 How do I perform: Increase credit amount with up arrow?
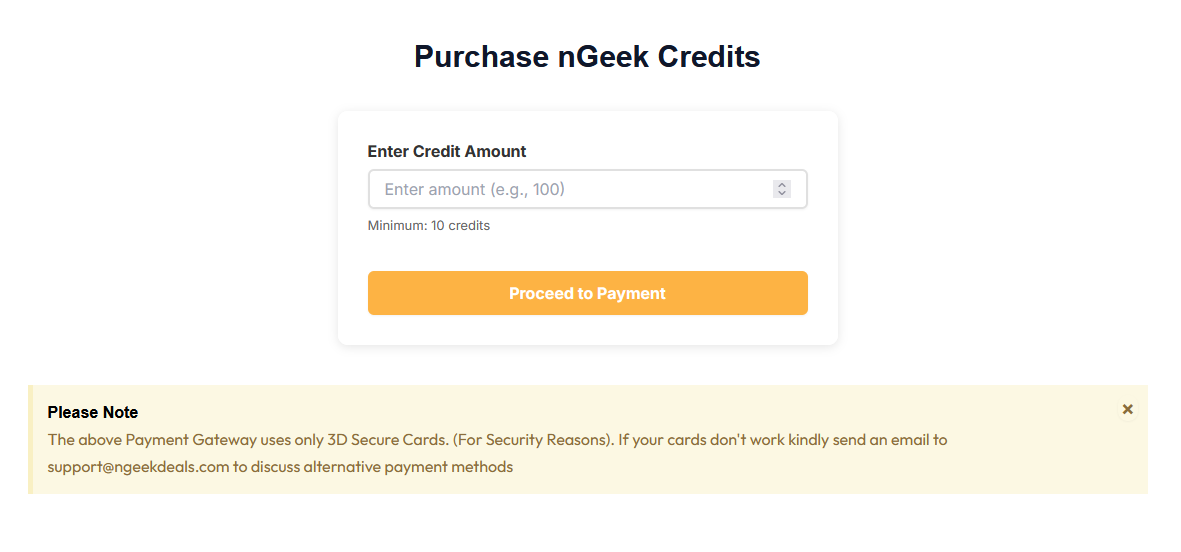782,185
